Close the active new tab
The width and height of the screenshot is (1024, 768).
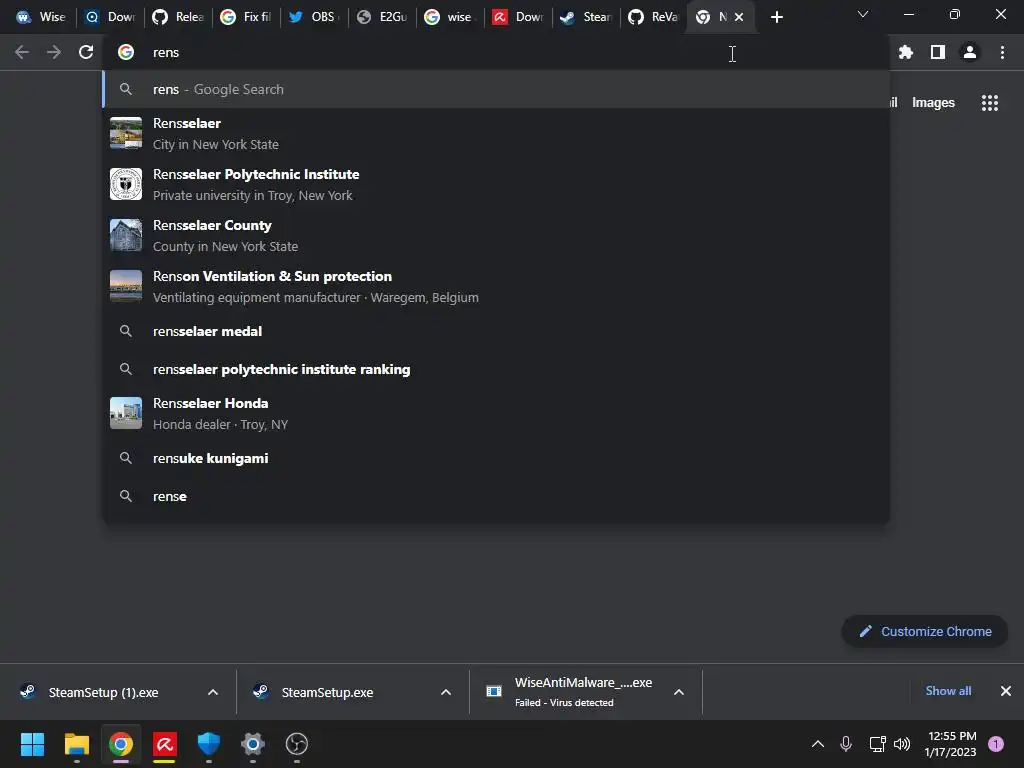(739, 17)
